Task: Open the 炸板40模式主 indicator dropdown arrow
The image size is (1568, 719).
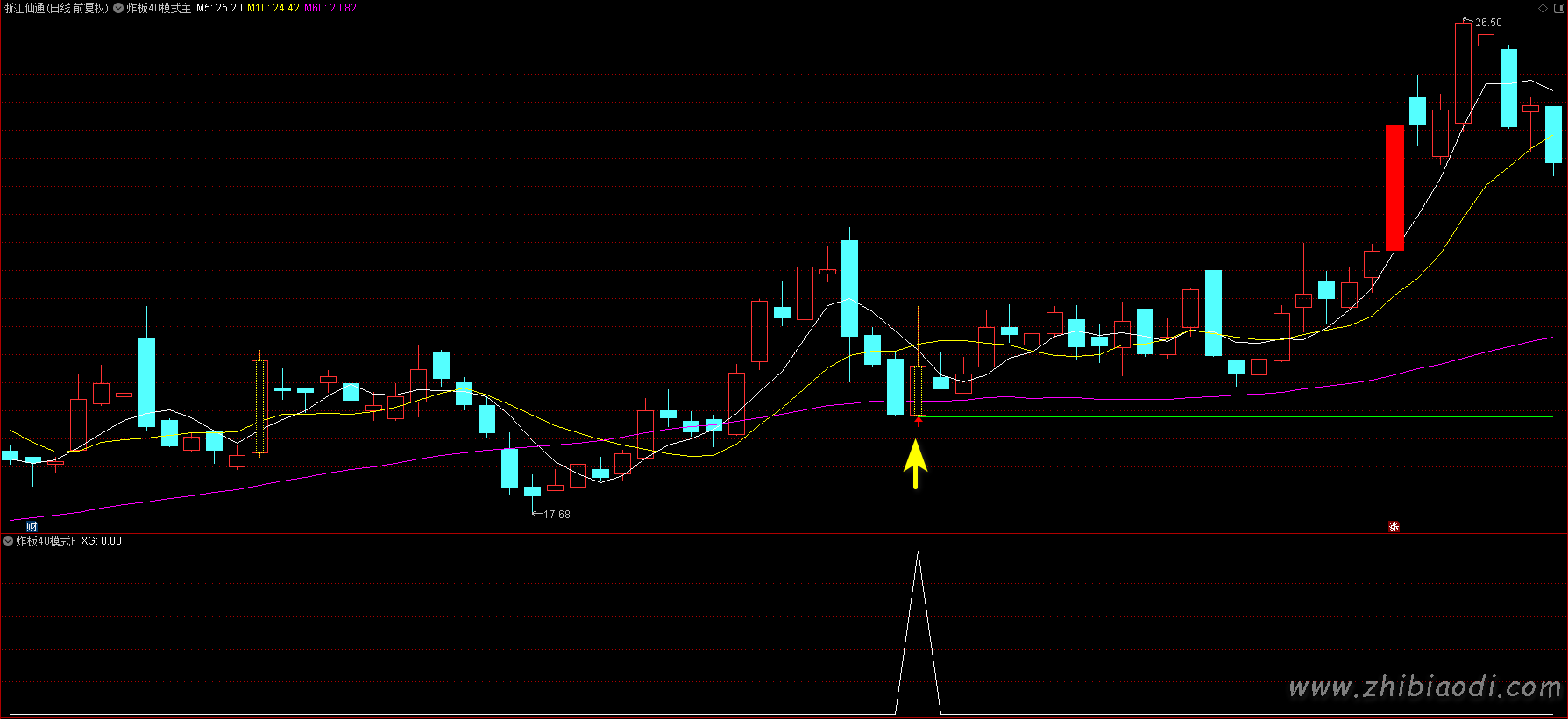Action: (x=118, y=8)
